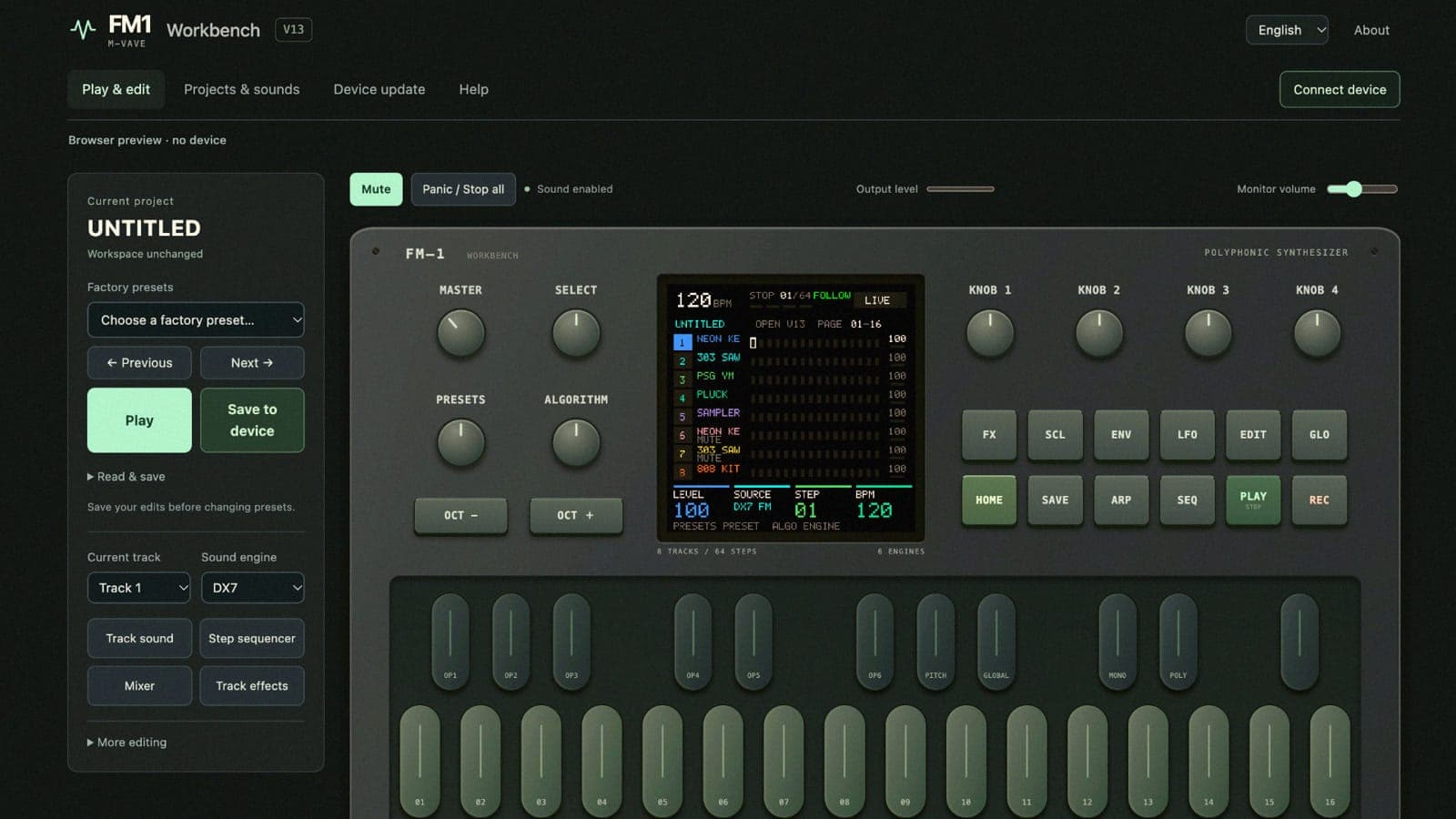Tap the PITCH key on the synth

tap(935, 641)
